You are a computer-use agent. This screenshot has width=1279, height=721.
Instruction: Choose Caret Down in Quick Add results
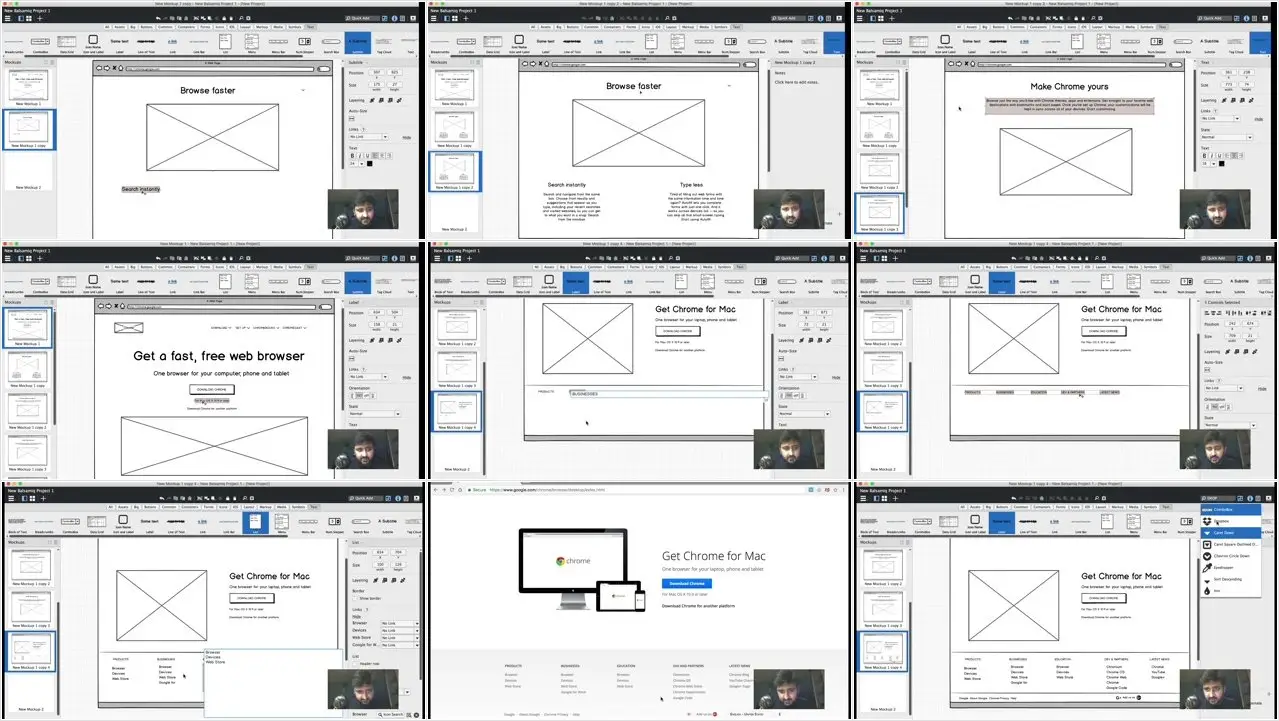click(1230, 532)
